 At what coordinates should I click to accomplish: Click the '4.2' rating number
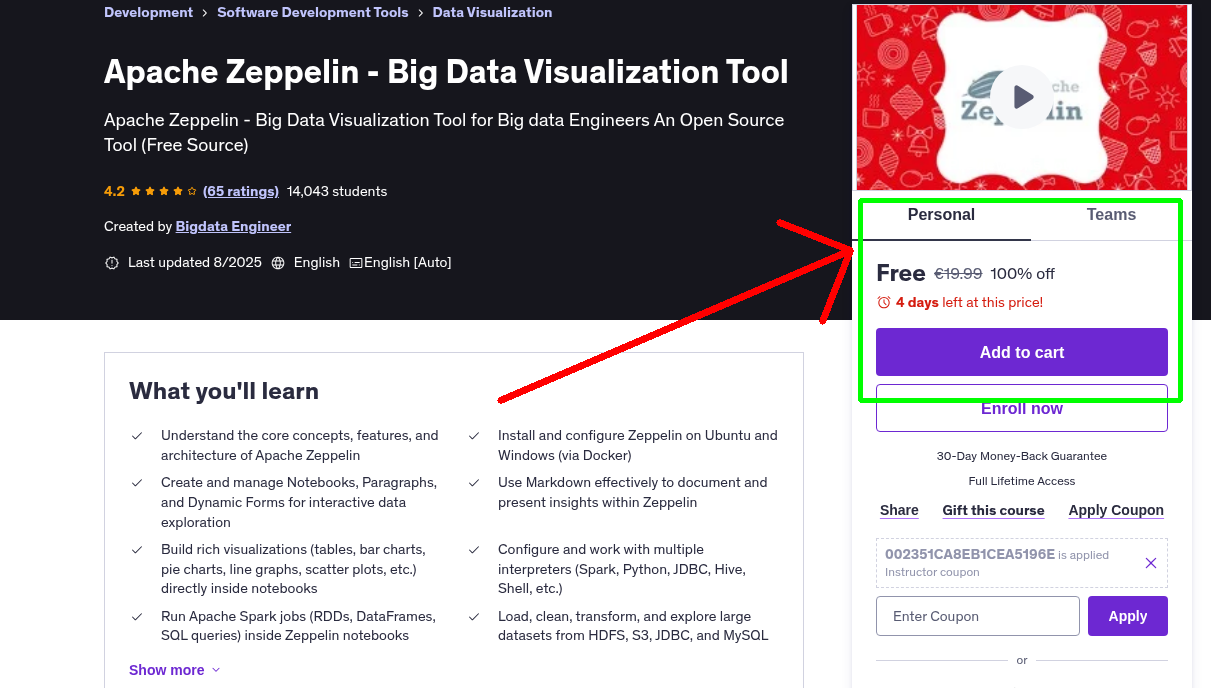pyautogui.click(x=114, y=191)
